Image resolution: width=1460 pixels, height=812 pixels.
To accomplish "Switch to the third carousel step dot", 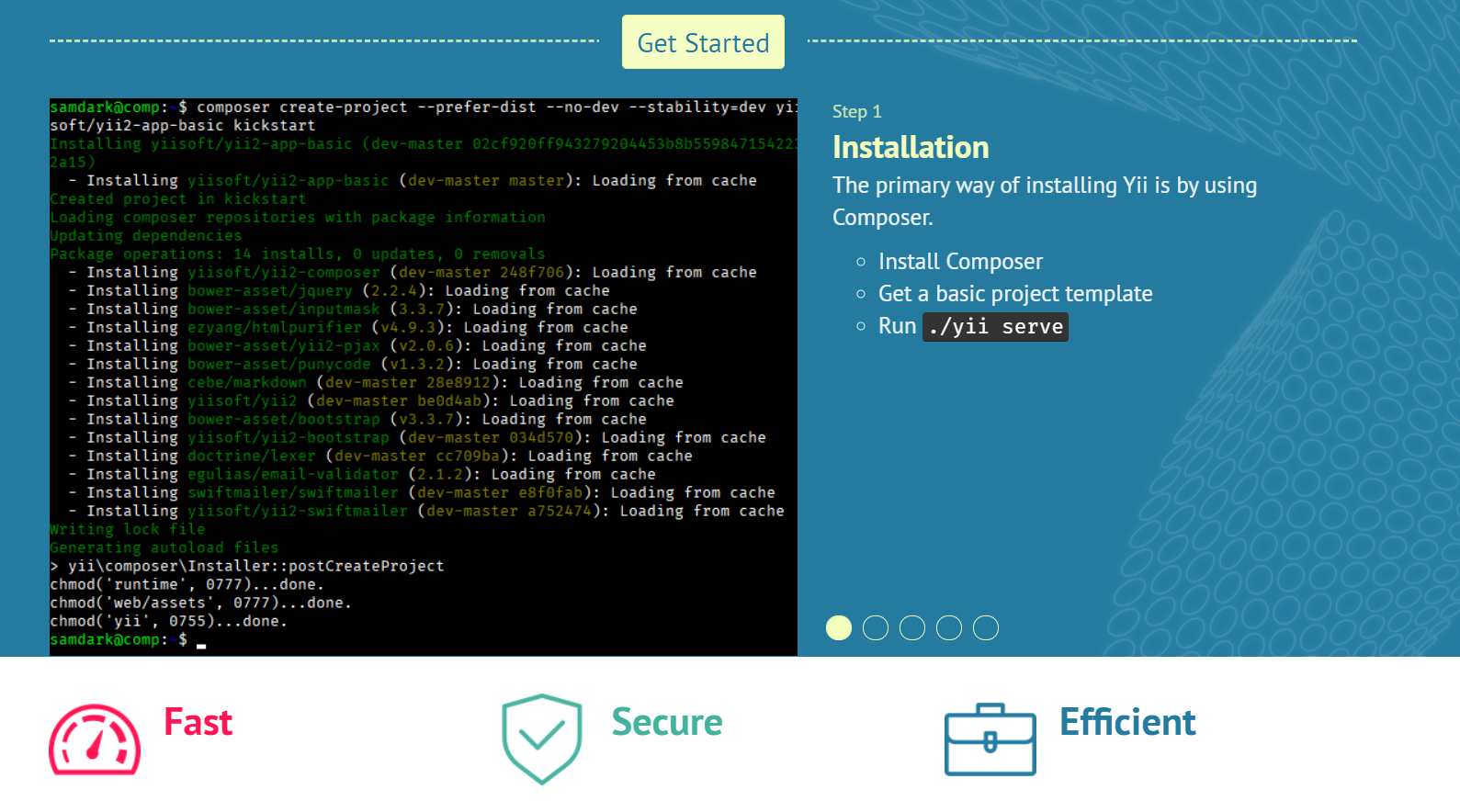I will pyautogui.click(x=912, y=627).
